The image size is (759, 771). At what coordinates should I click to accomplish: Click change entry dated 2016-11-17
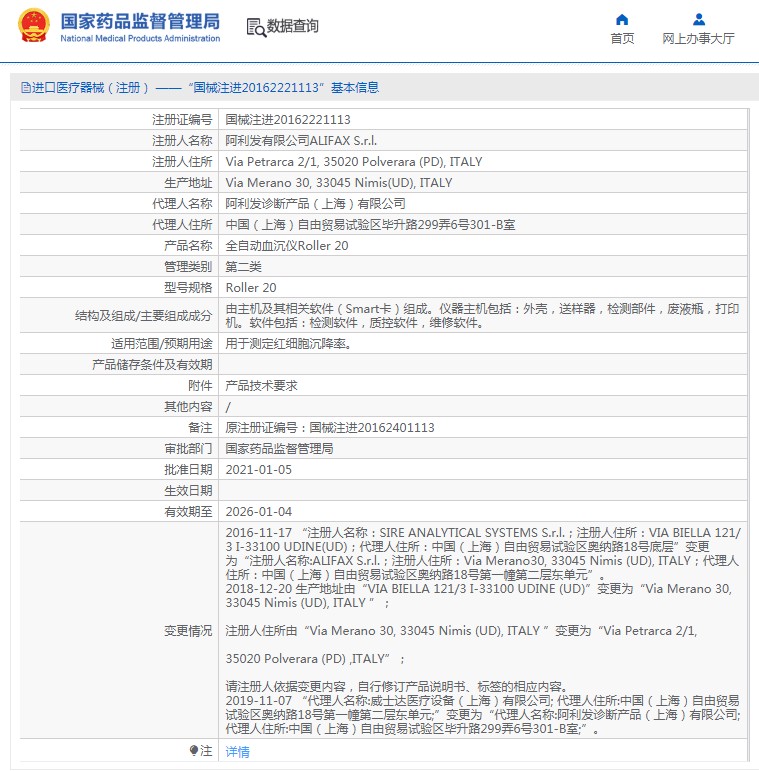pos(483,554)
